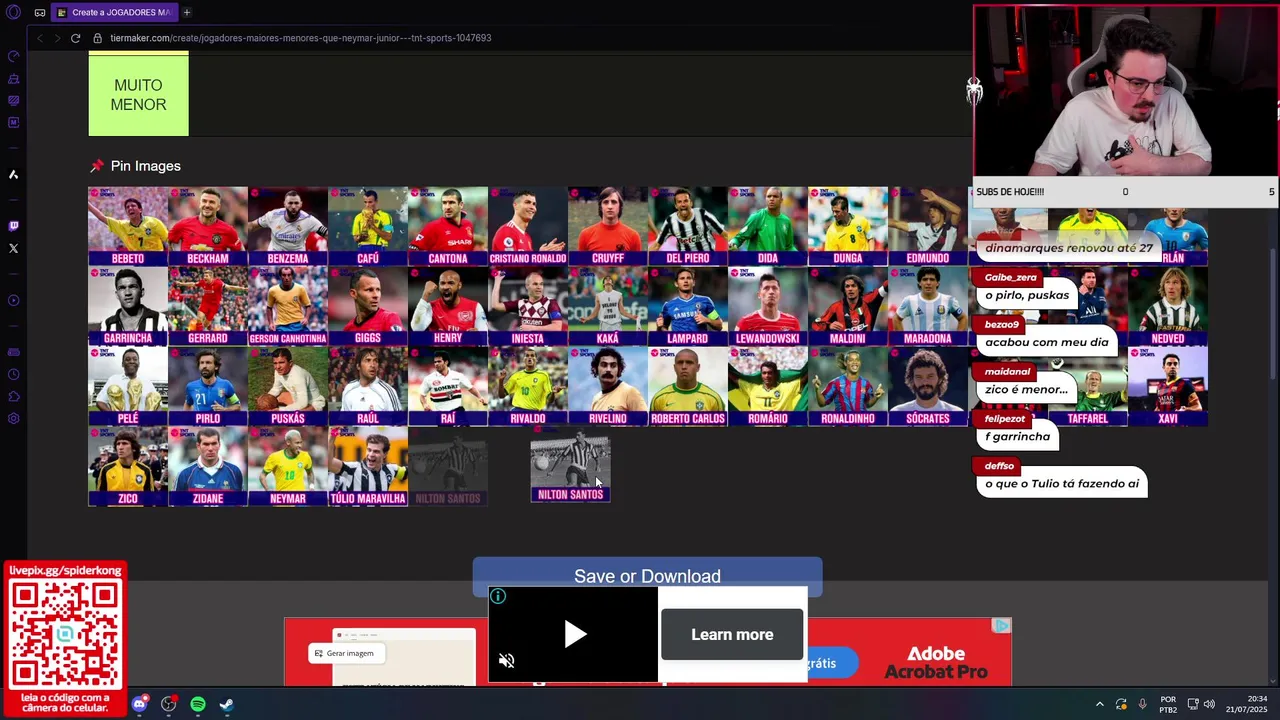This screenshot has width=1280, height=720.
Task: Show hidden system tray icons
Action: pos(1100,704)
